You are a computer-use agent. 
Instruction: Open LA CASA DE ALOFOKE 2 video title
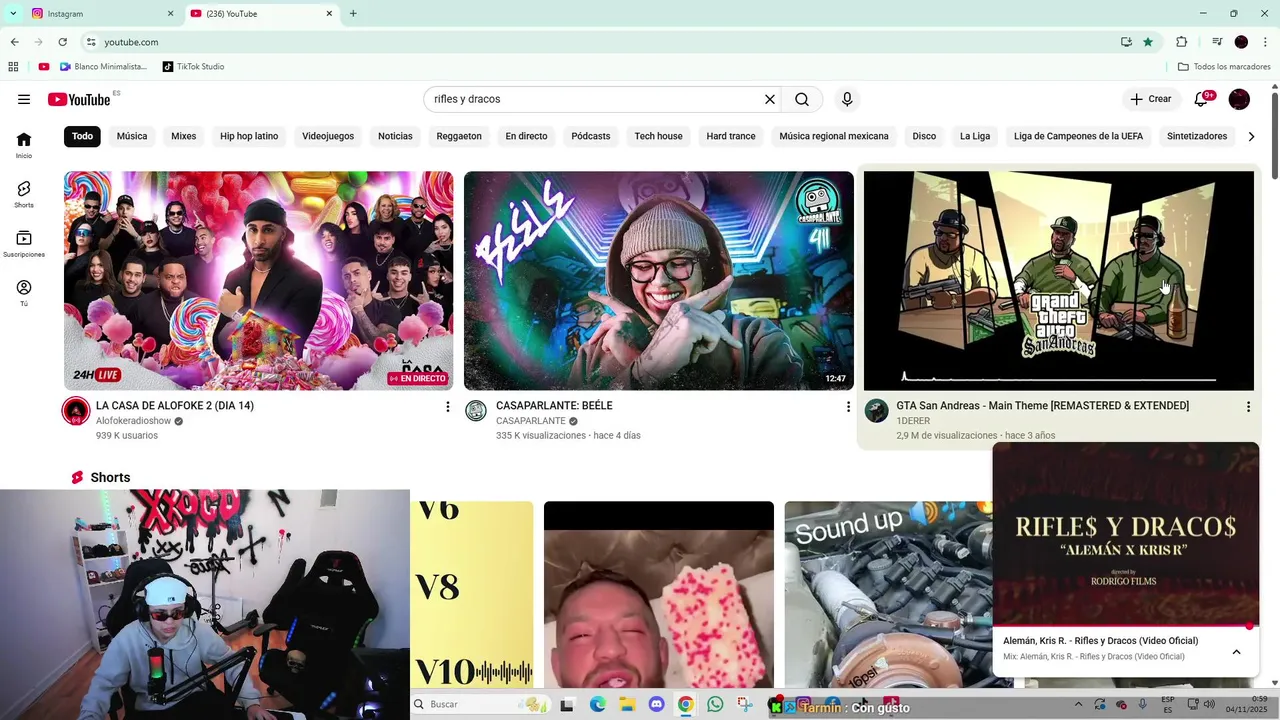(175, 406)
